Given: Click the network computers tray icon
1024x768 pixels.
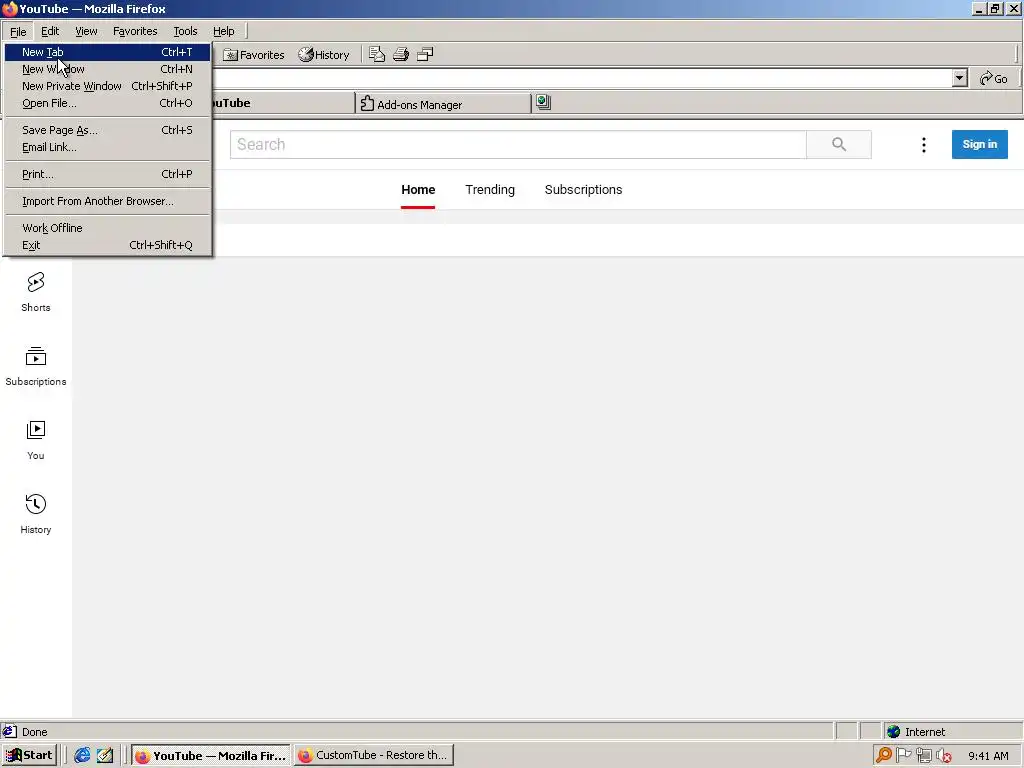Looking at the screenshot, I should tap(923, 756).
